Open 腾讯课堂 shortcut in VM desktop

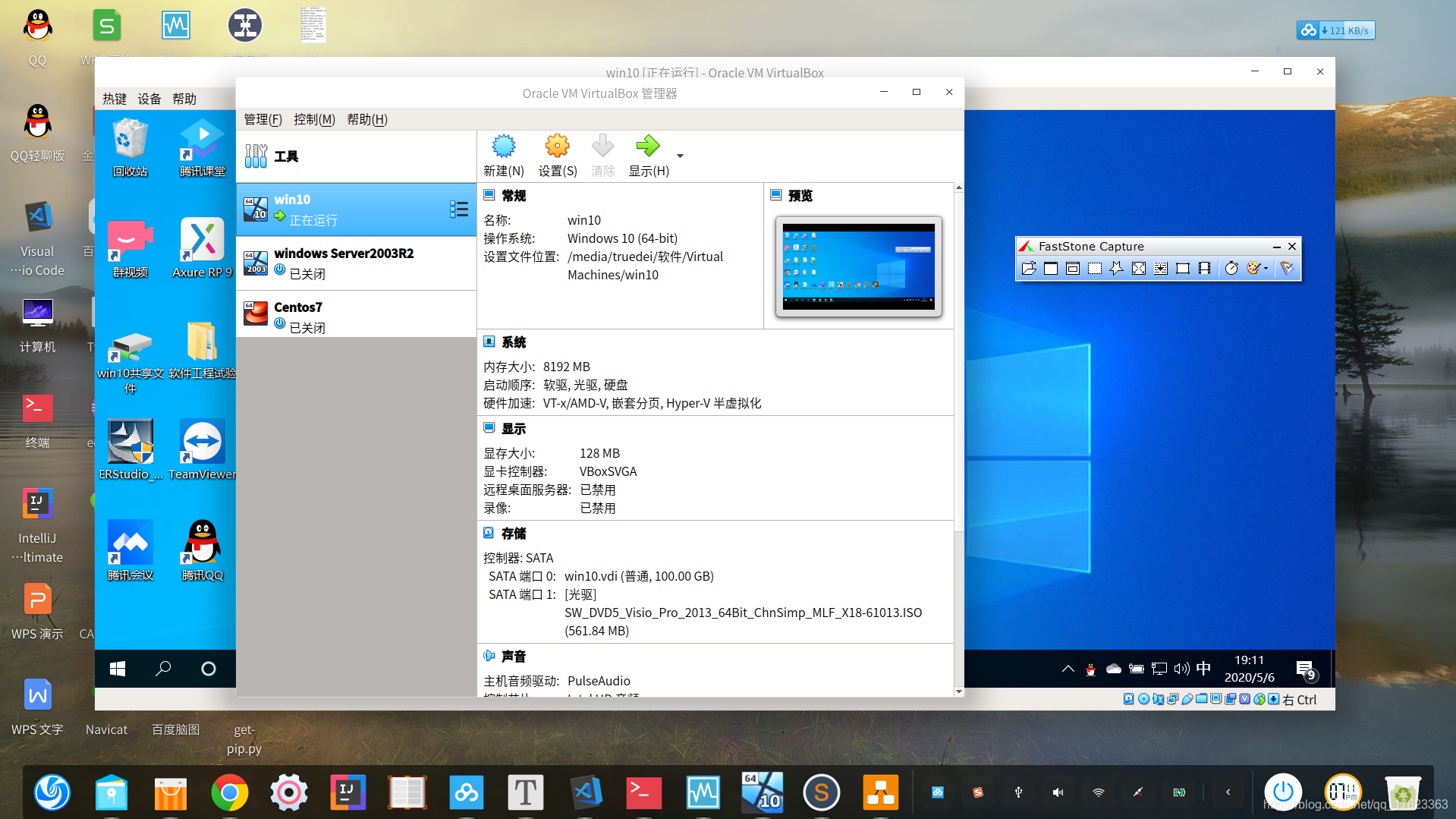point(203,148)
